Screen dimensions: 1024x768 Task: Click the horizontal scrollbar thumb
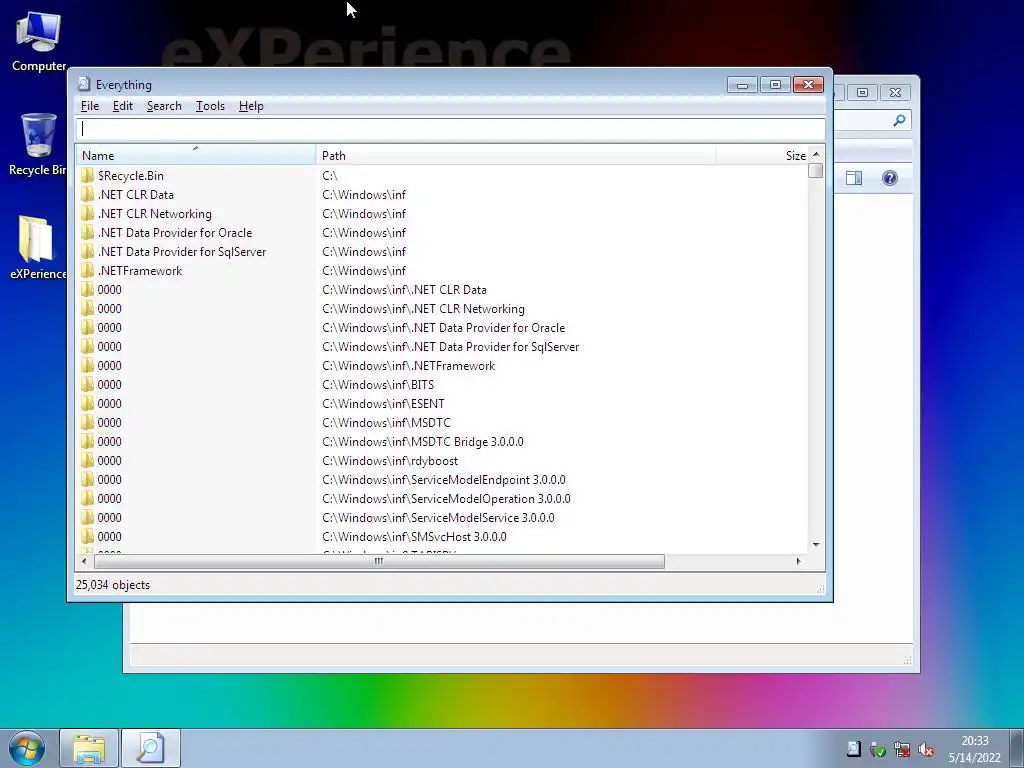tap(379, 561)
